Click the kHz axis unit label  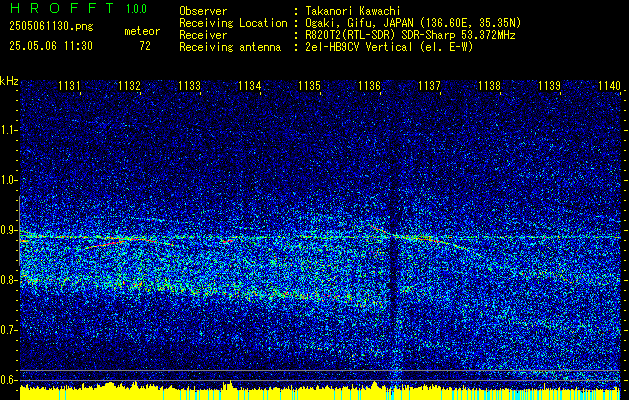tap(9, 81)
